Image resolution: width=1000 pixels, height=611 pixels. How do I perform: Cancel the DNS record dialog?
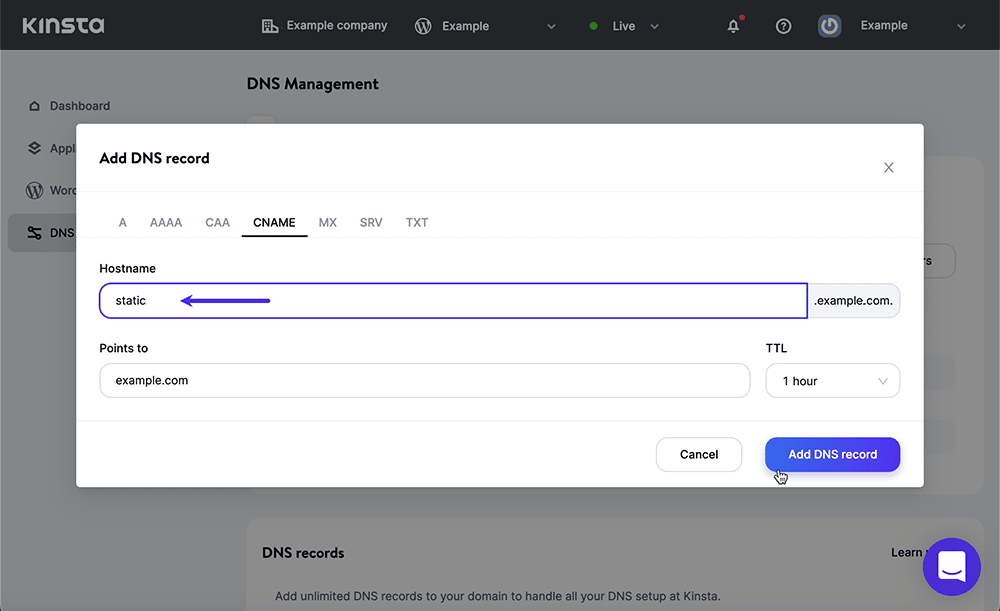(698, 454)
